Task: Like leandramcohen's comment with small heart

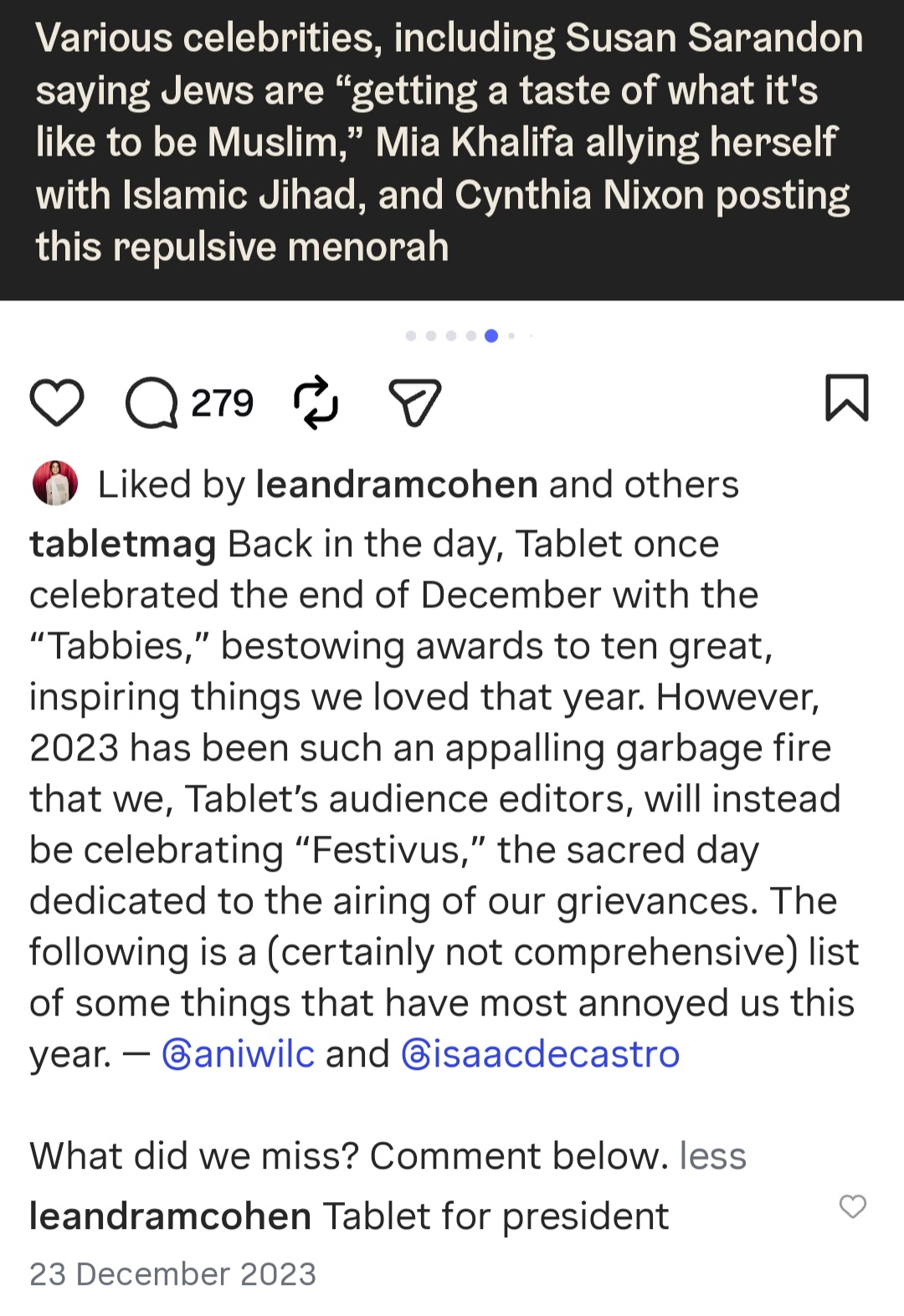Action: [x=853, y=1206]
